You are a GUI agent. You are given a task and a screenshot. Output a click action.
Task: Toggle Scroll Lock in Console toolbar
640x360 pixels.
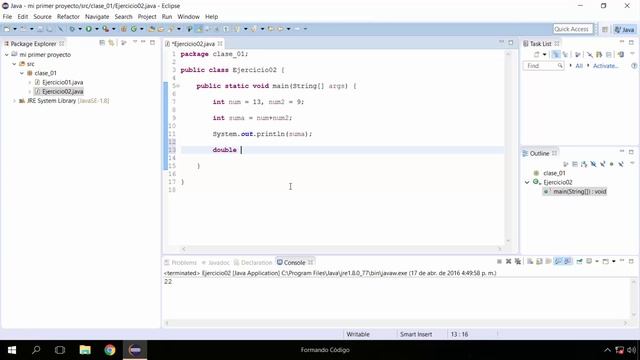pos(539,261)
